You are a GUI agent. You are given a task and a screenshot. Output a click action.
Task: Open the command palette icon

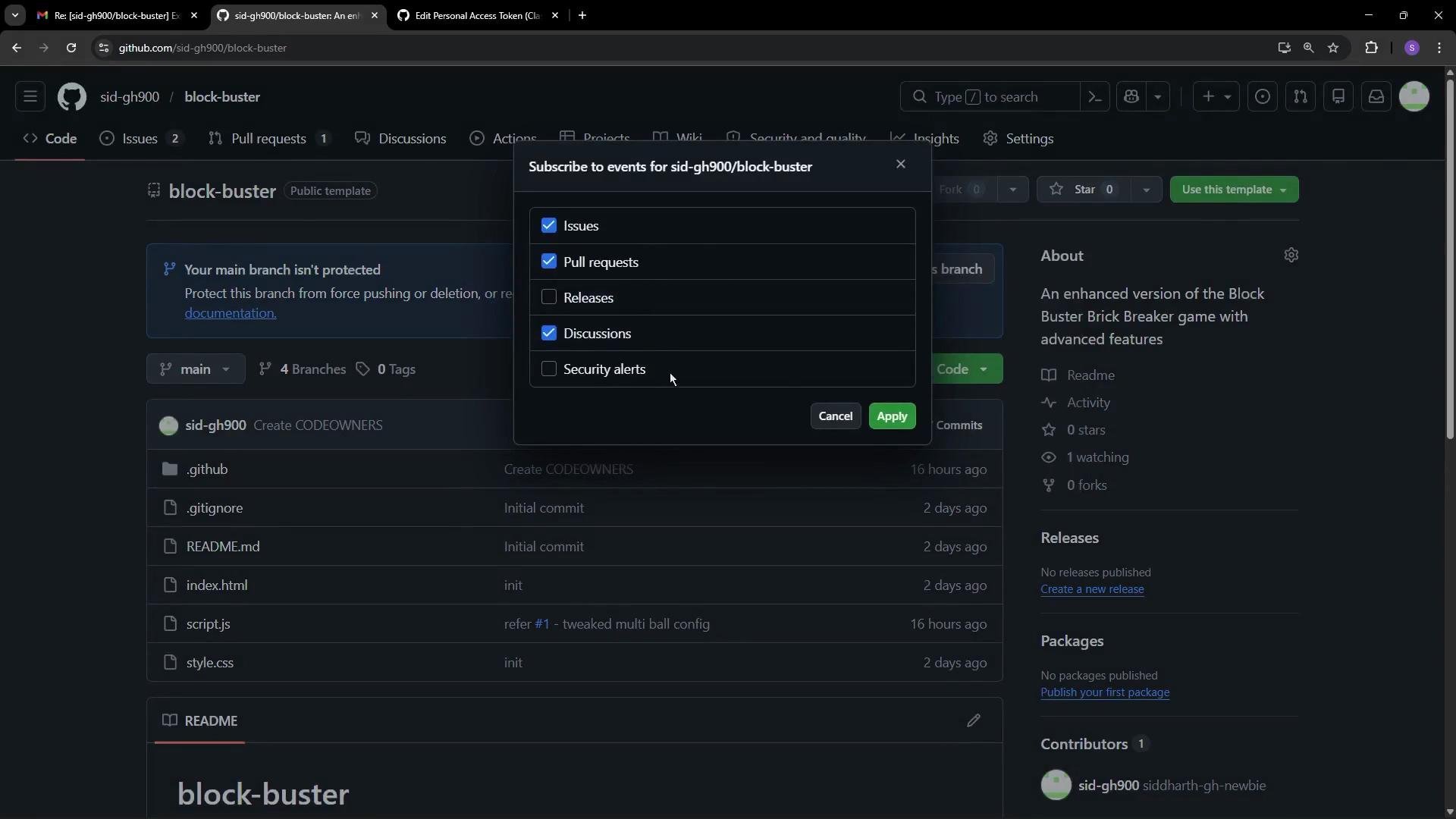1095,97
